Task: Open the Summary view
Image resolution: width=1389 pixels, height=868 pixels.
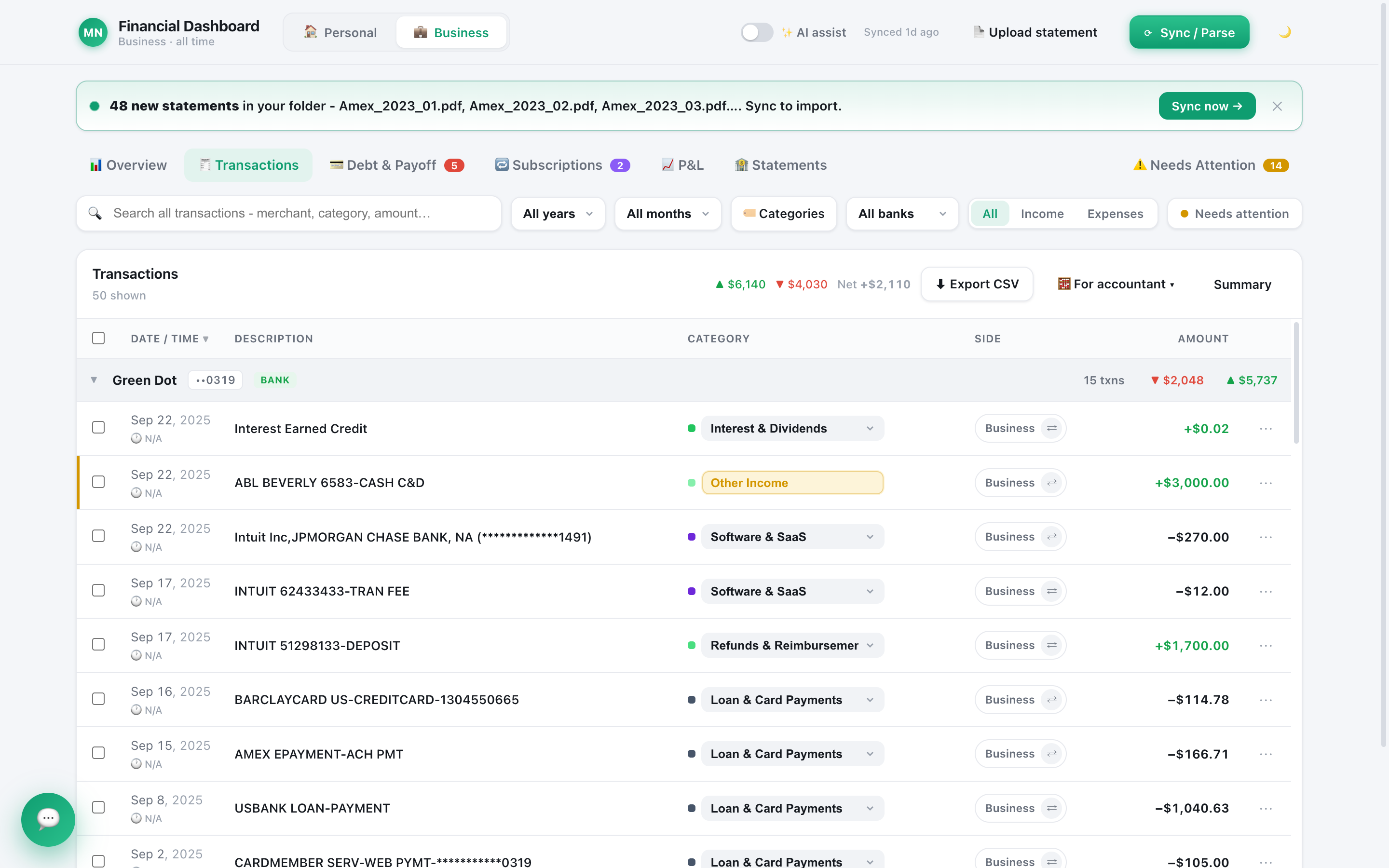Action: 1242,284
